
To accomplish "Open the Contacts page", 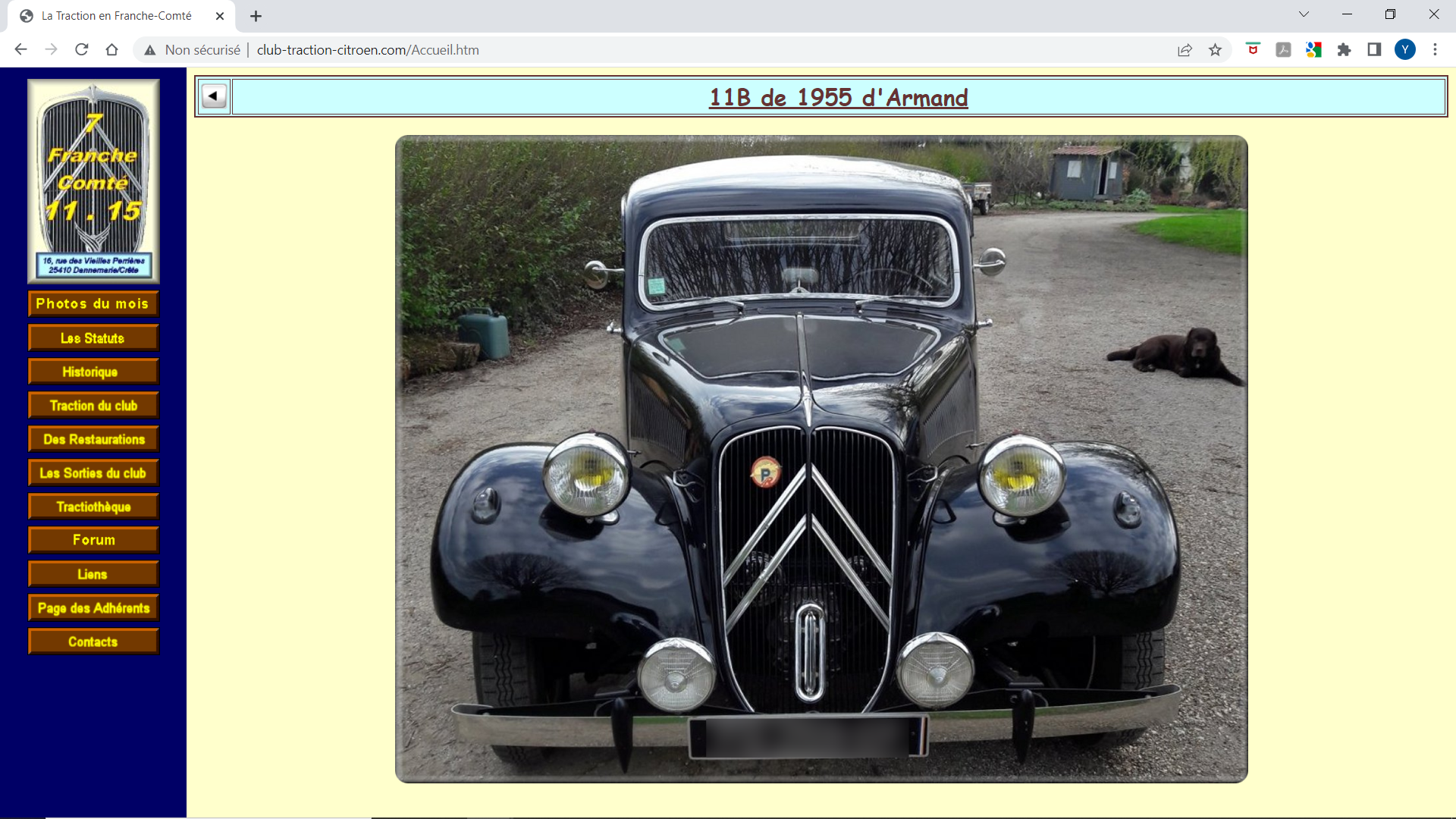I will click(x=93, y=642).
